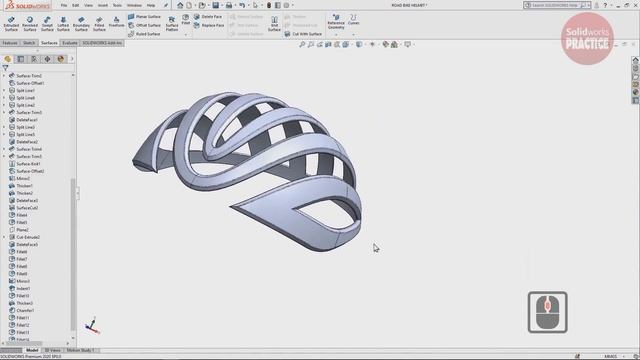Click the feature tree filter funnel icon

pyautogui.click(x=5, y=68)
